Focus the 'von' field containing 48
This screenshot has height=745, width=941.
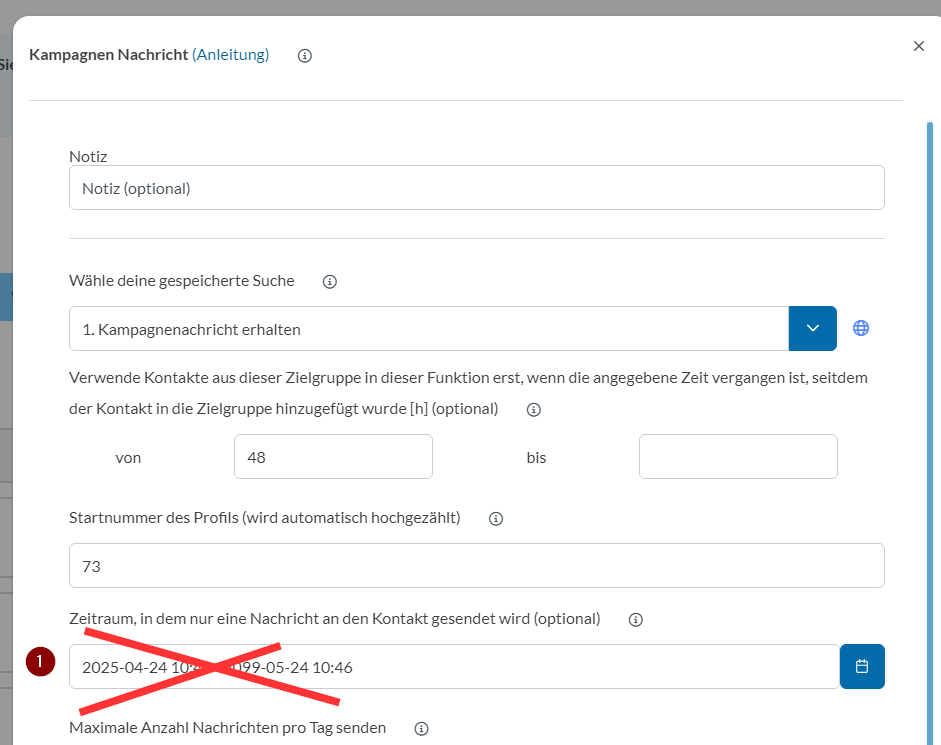(333, 457)
